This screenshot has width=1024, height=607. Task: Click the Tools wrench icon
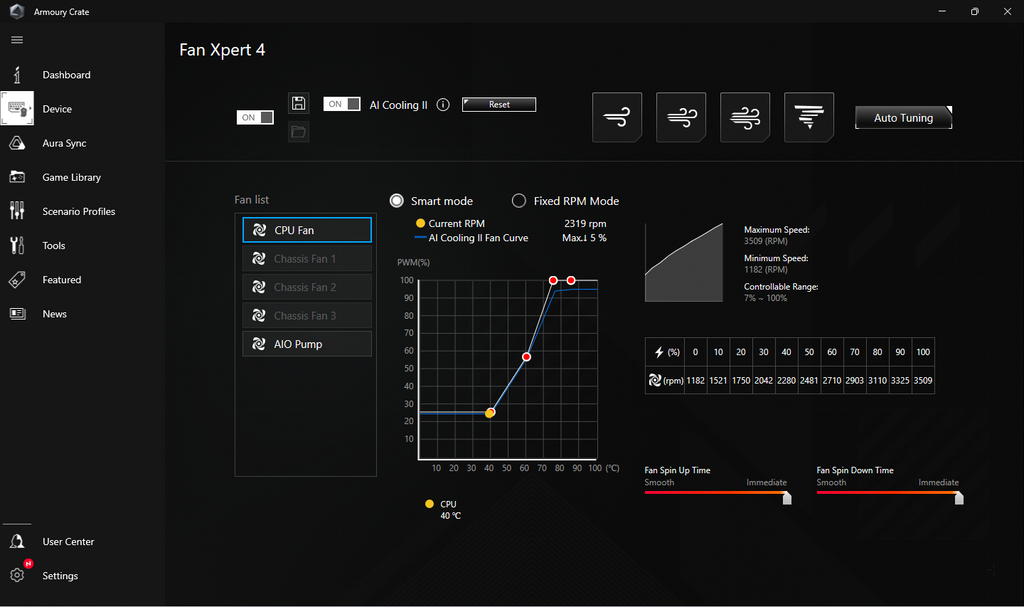[17, 245]
